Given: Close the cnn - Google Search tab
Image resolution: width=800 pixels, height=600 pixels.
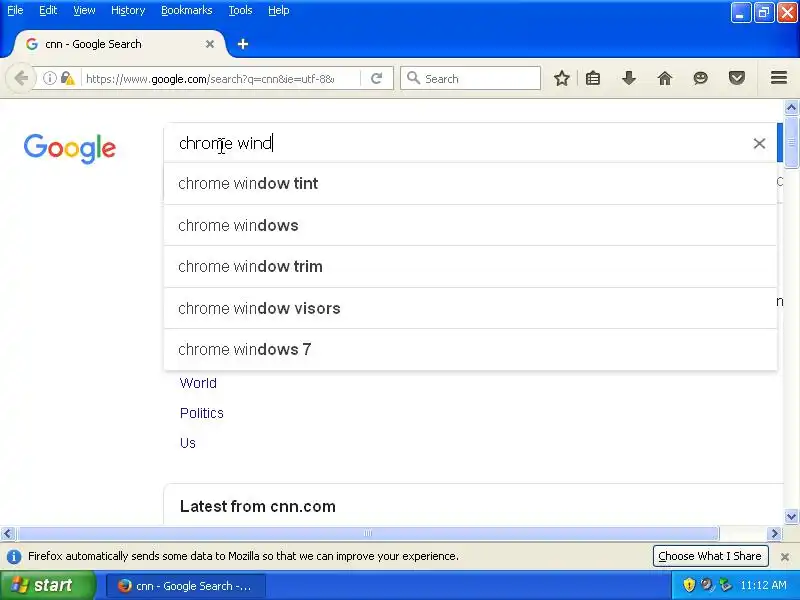Looking at the screenshot, I should [x=210, y=44].
